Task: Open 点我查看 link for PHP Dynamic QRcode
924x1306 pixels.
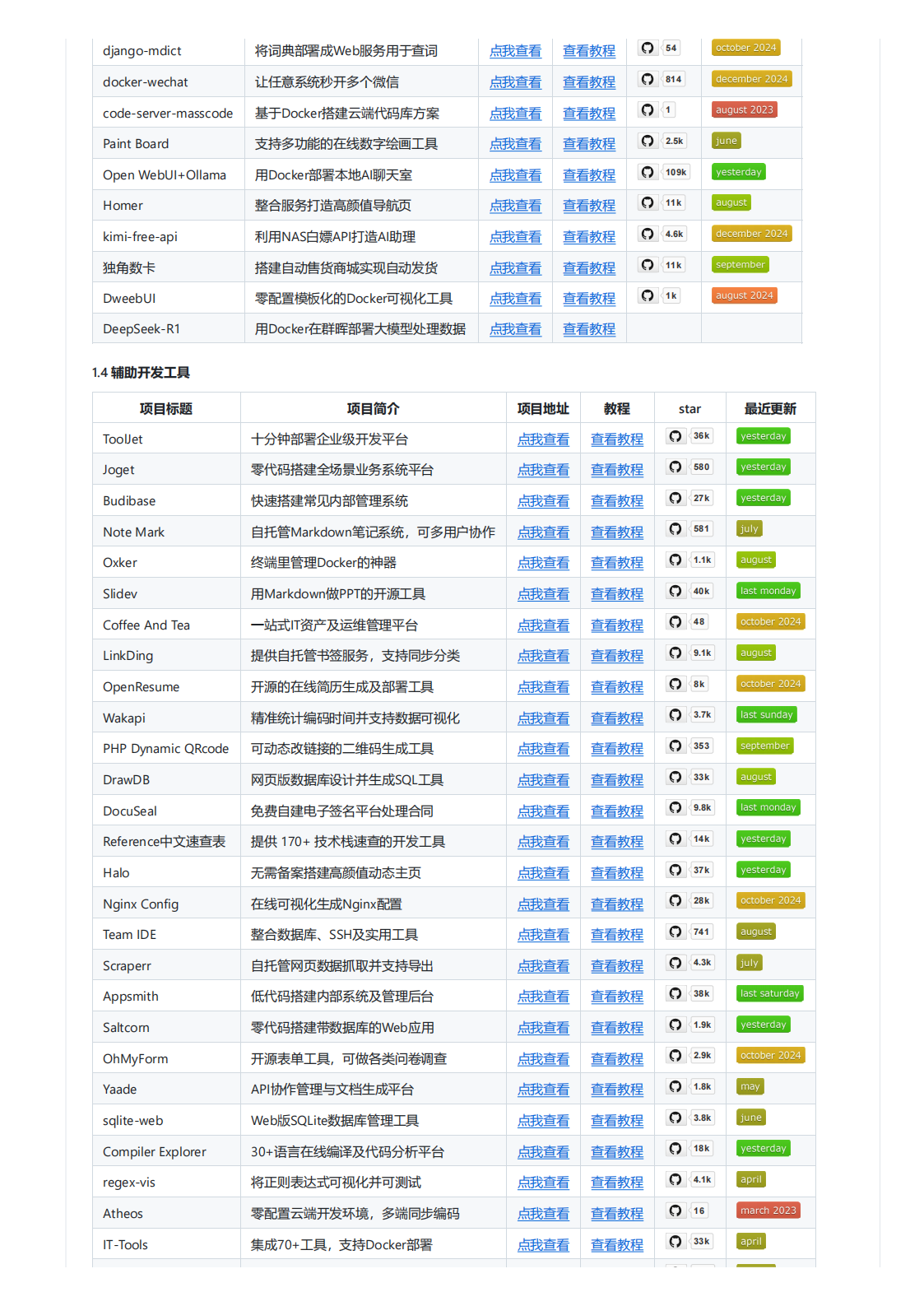Action: 543,749
